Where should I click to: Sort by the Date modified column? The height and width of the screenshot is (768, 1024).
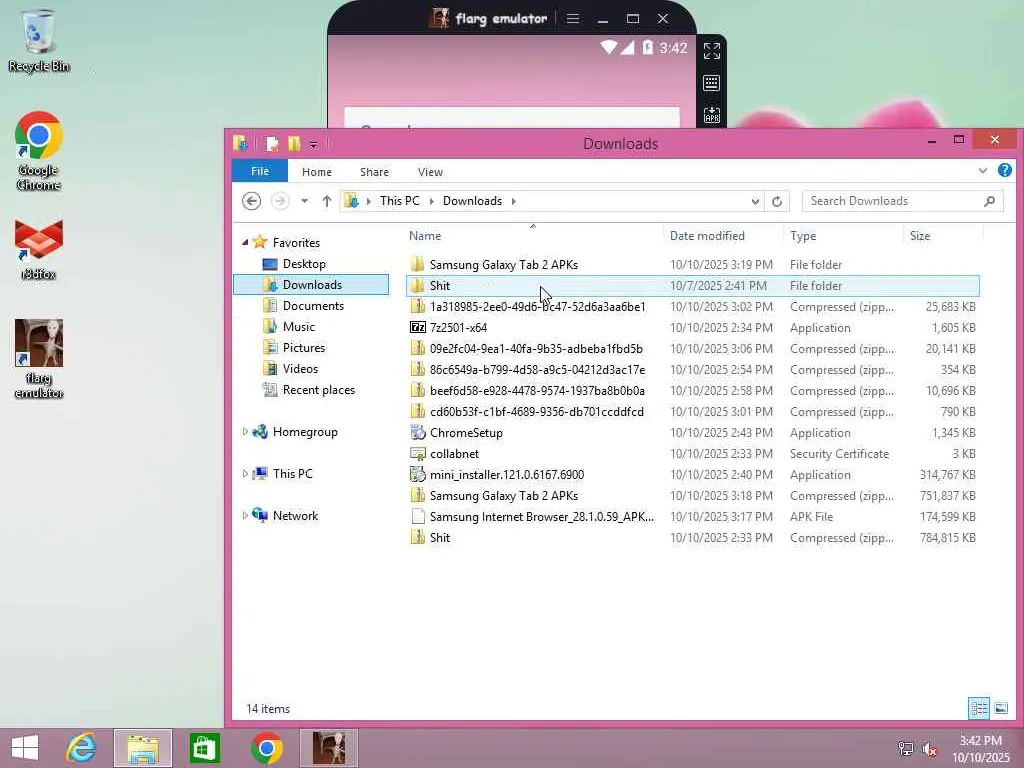pyautogui.click(x=723, y=236)
